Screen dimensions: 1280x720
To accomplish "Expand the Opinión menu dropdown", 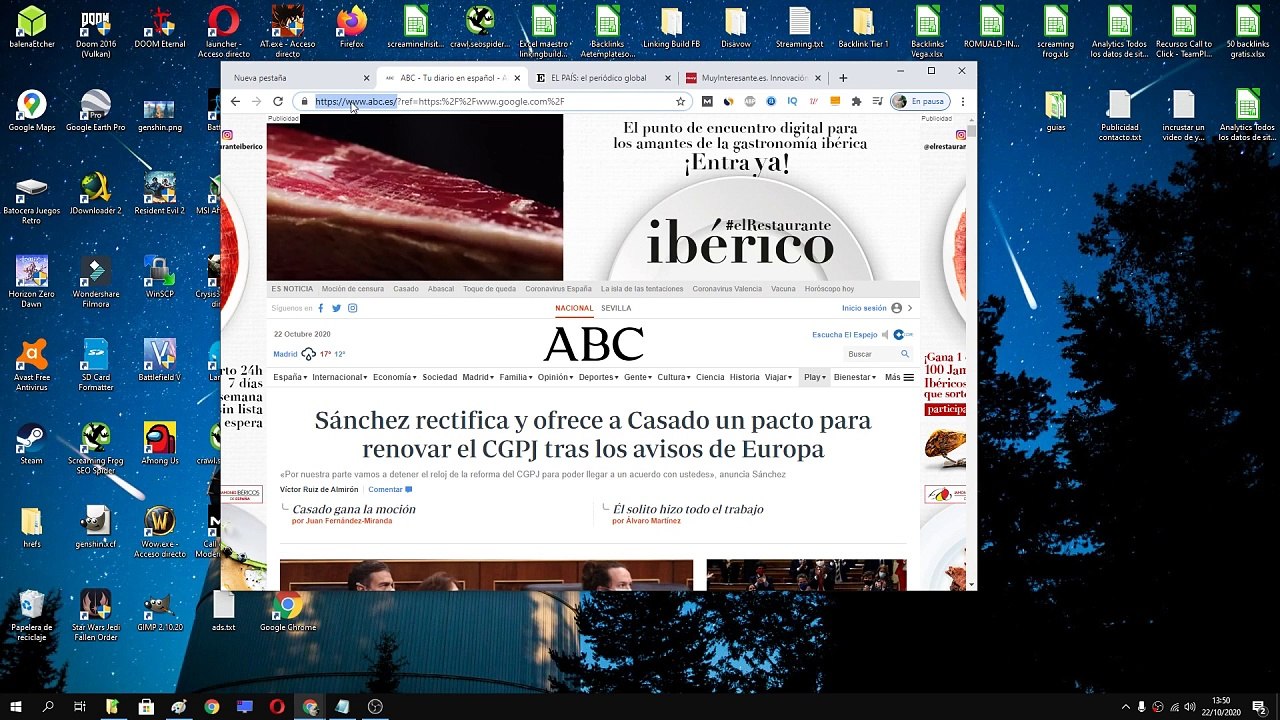I will click(555, 377).
